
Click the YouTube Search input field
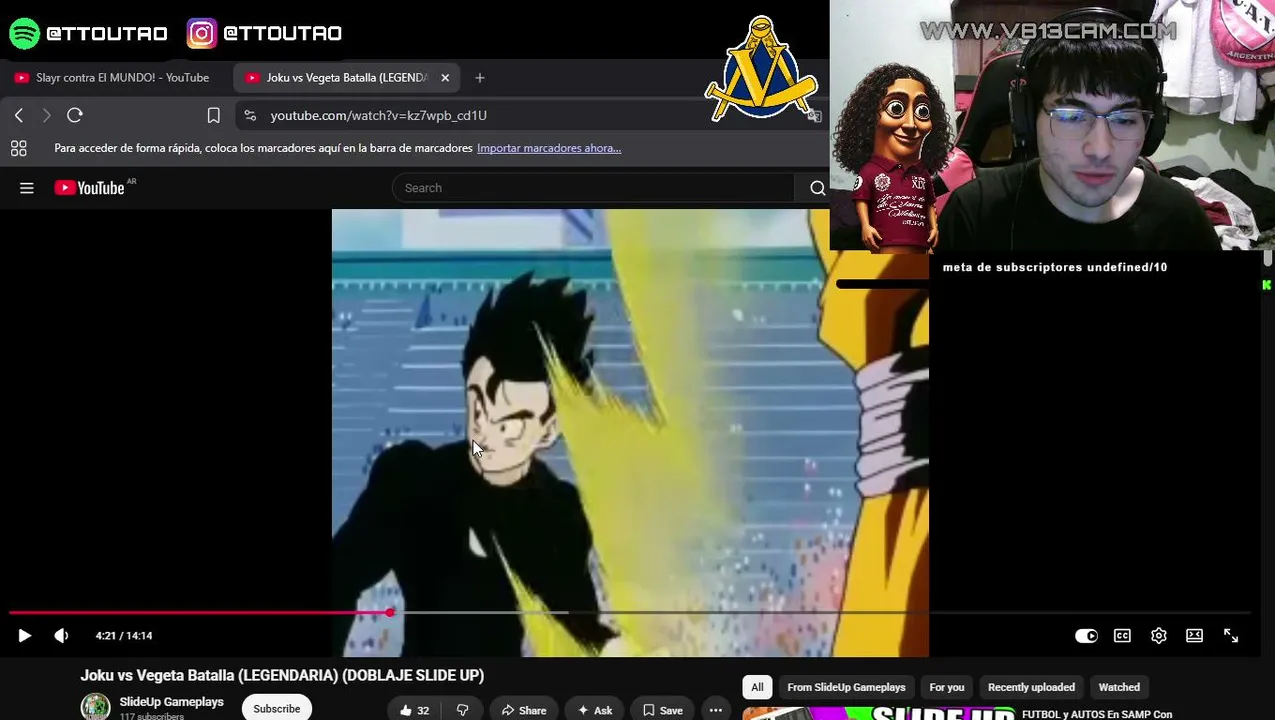(x=595, y=188)
